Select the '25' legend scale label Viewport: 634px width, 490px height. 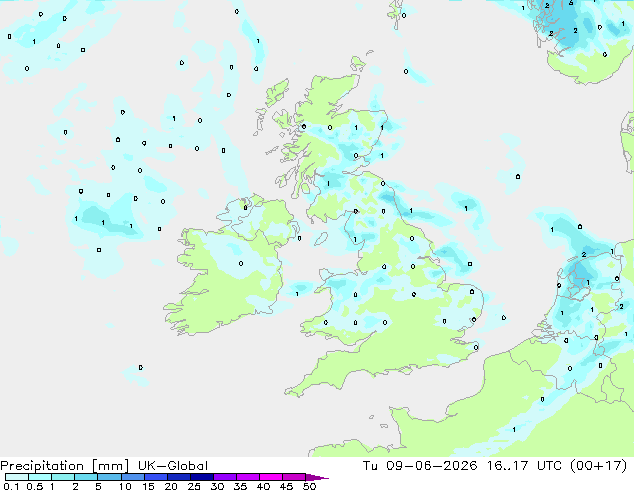point(194,486)
